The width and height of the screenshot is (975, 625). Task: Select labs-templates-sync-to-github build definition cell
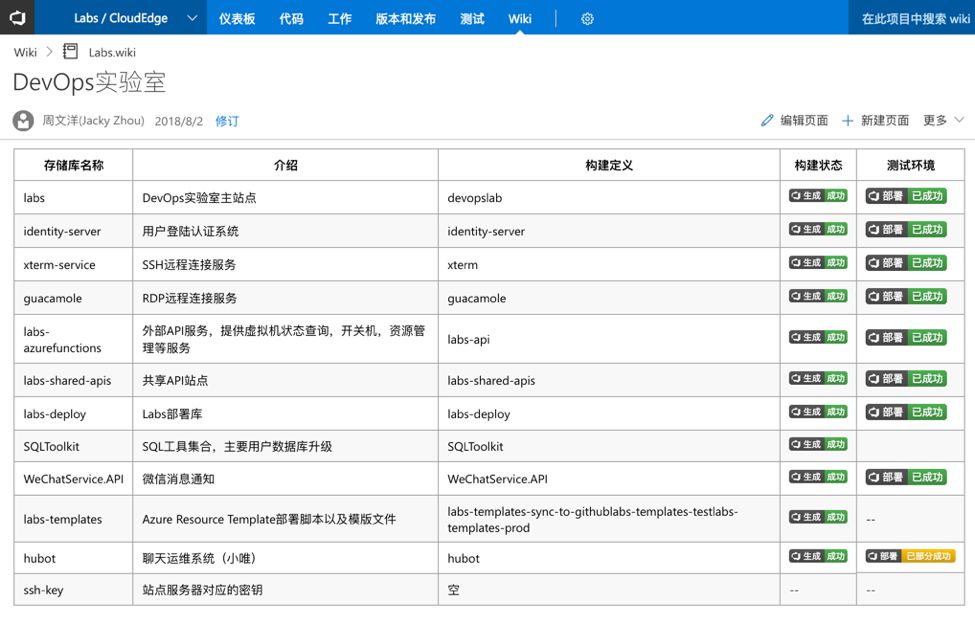609,519
